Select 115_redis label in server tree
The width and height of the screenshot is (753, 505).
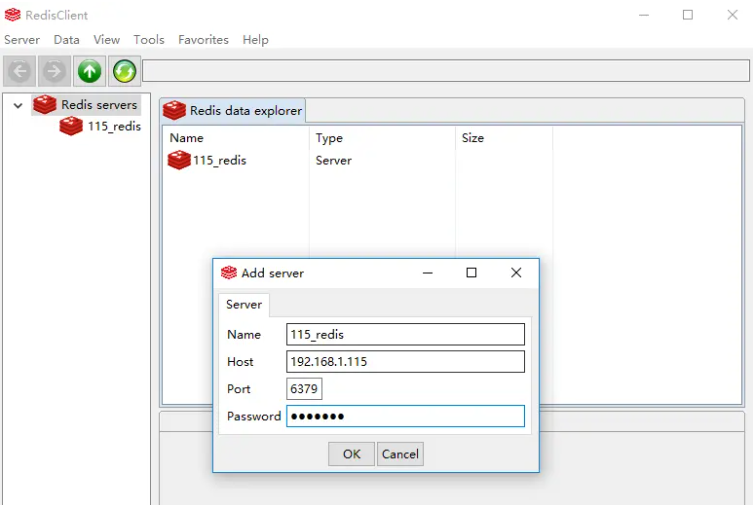(x=114, y=126)
